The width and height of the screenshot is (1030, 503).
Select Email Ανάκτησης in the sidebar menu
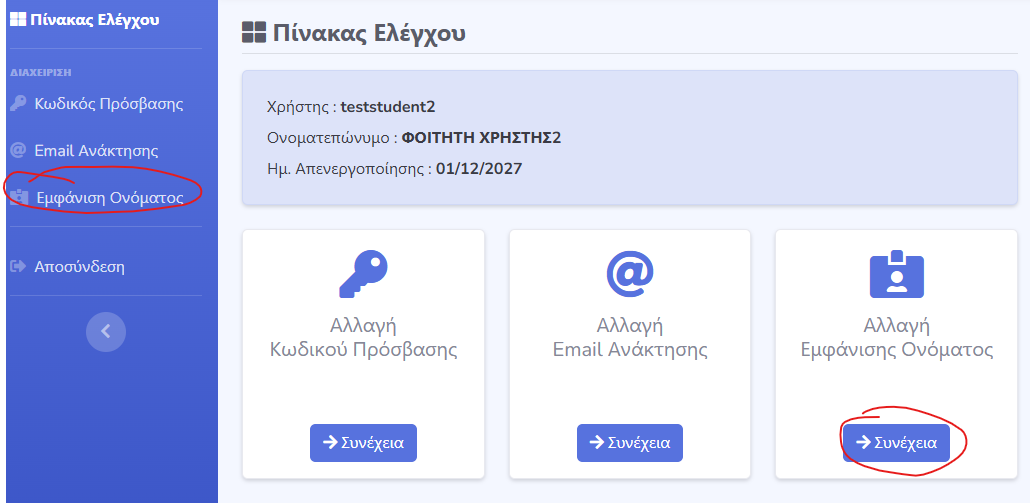click(x=96, y=150)
